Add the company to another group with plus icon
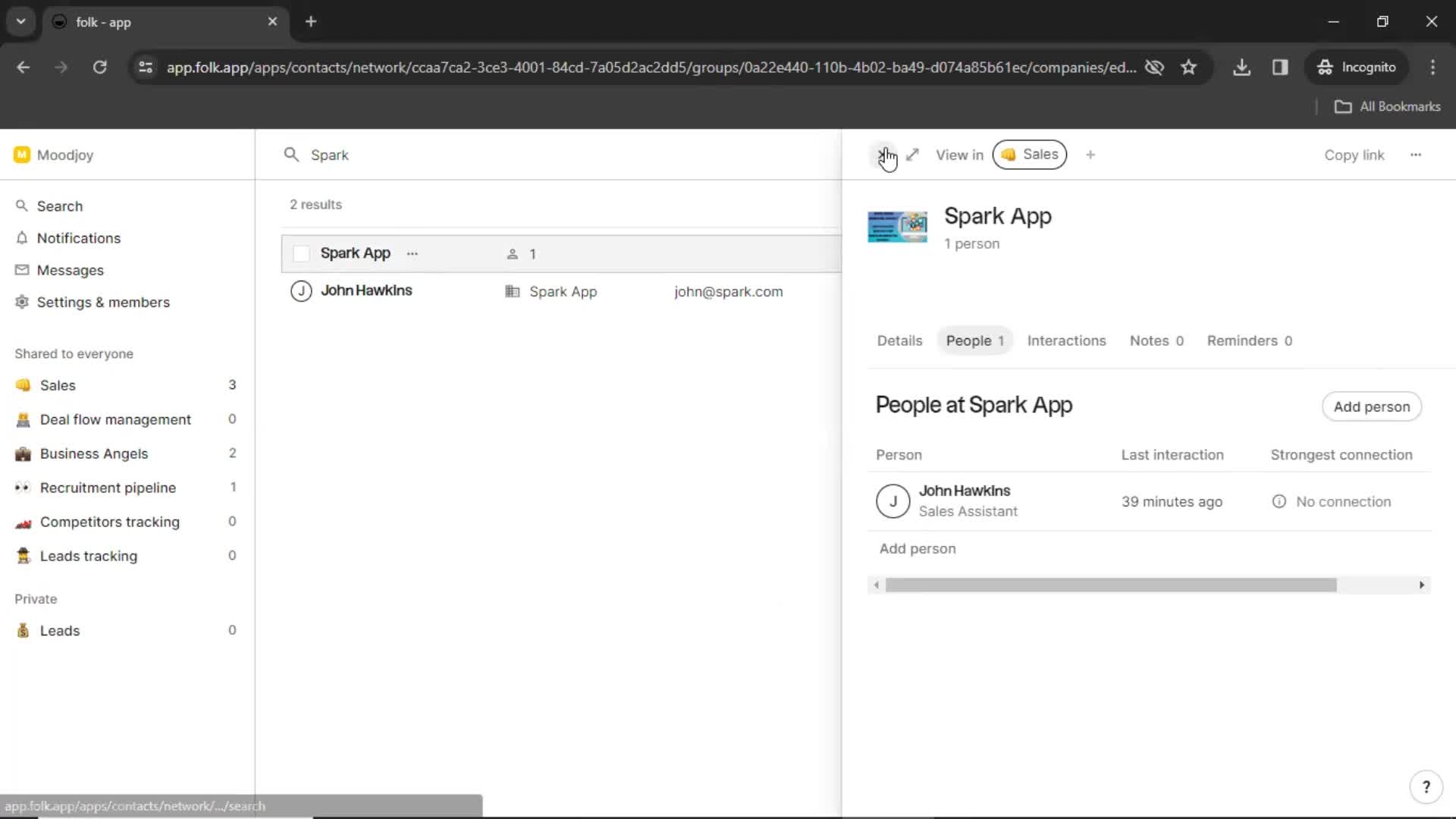The image size is (1456, 819). pos(1090,155)
